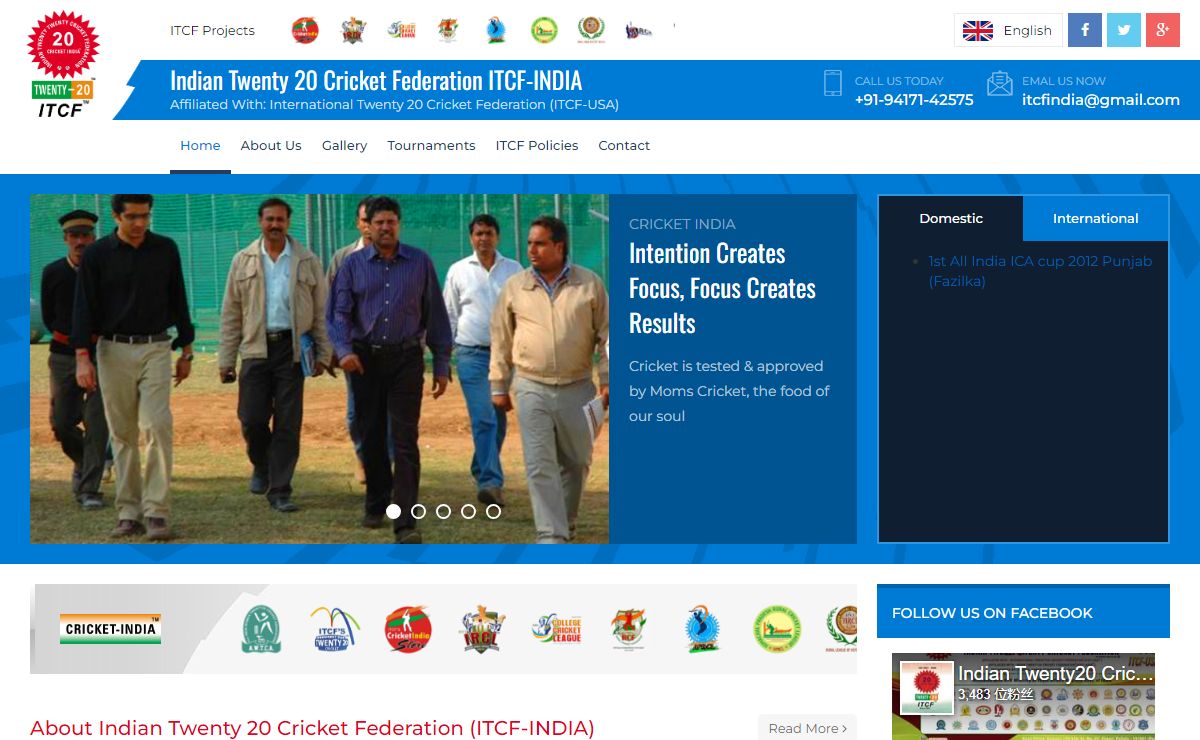
Task: Open the Google Plus icon
Action: [1163, 30]
